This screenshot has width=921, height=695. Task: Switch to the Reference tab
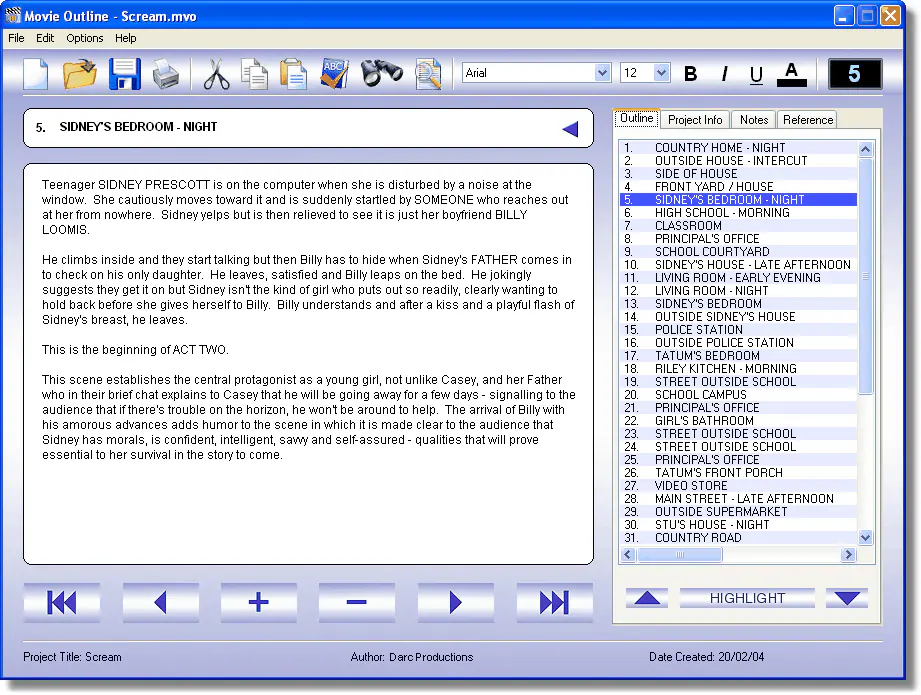[808, 120]
